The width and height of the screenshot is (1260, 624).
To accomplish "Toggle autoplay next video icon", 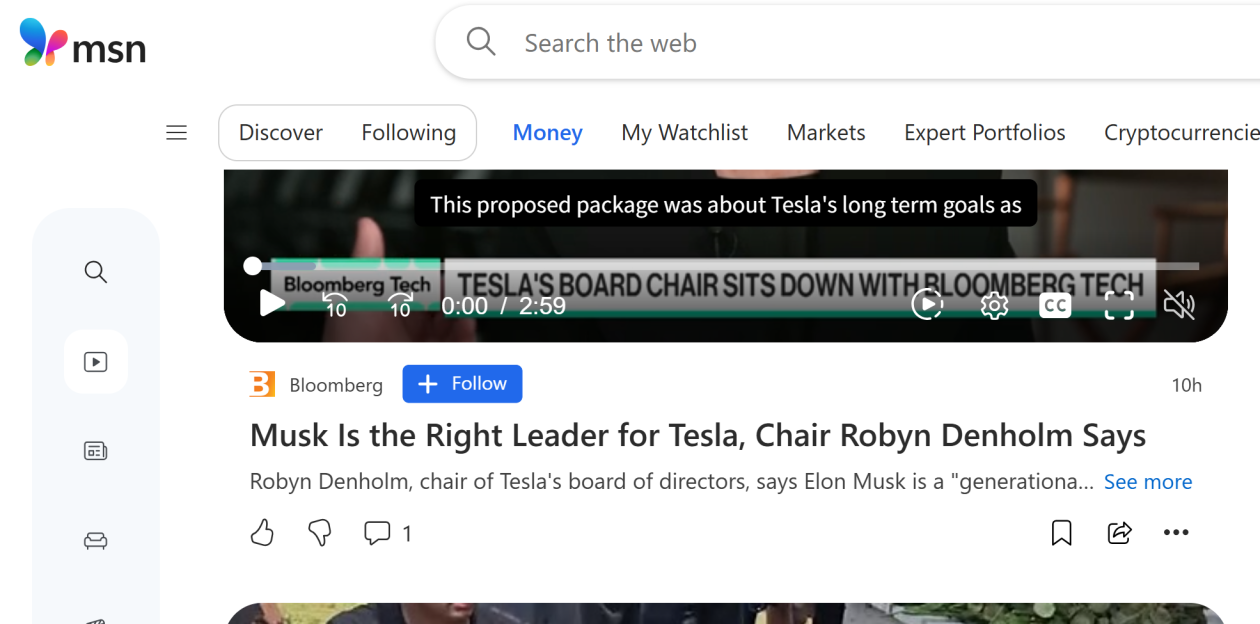I will pos(927,305).
